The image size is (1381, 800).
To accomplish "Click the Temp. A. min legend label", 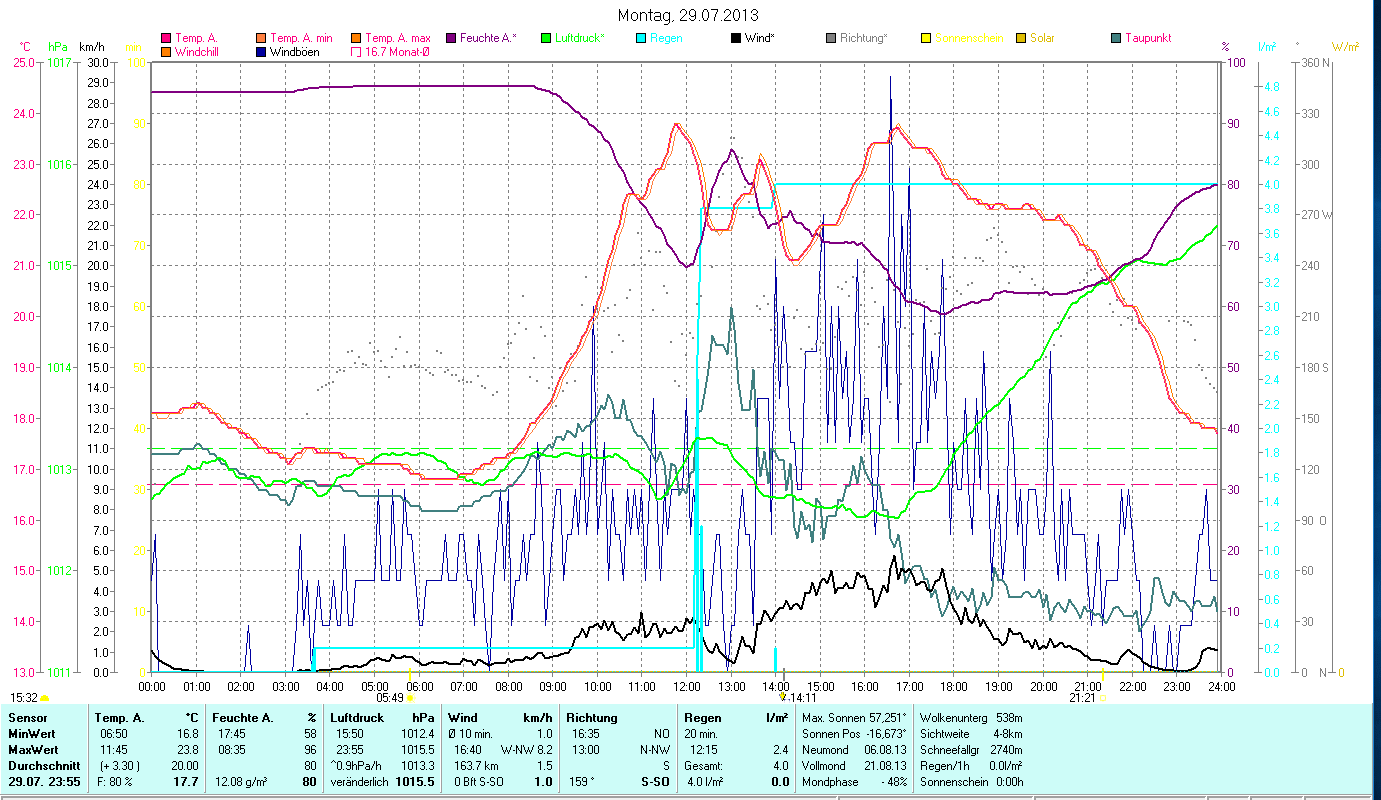I will coord(301,38).
